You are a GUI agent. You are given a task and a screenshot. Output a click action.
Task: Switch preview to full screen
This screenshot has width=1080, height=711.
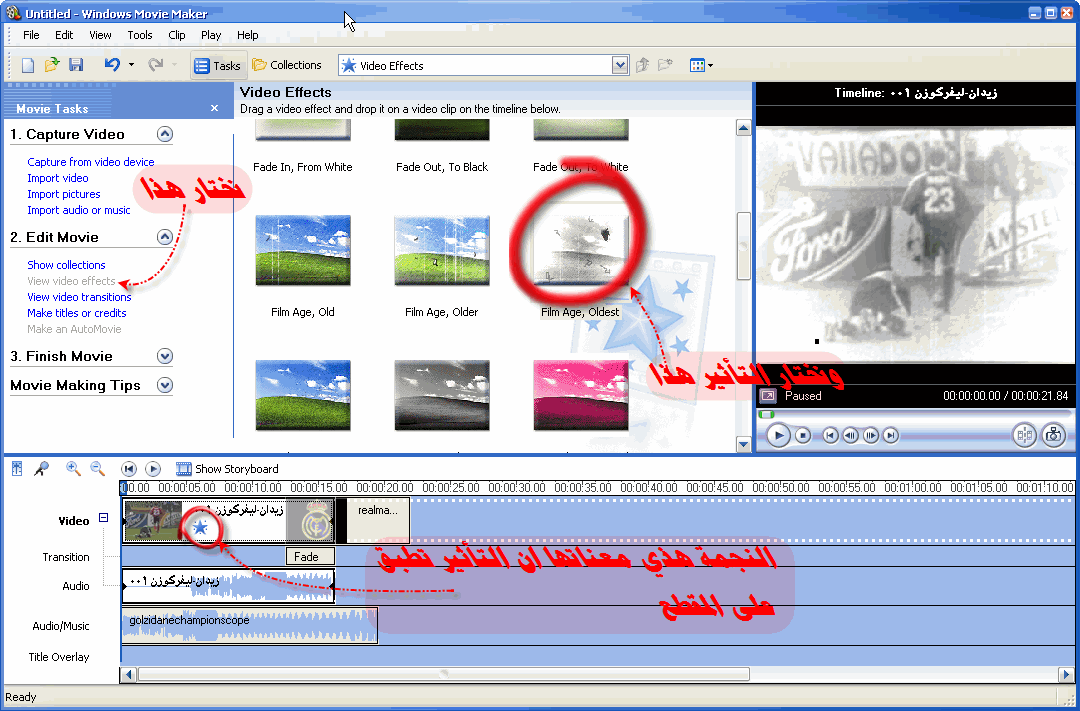[x=768, y=395]
